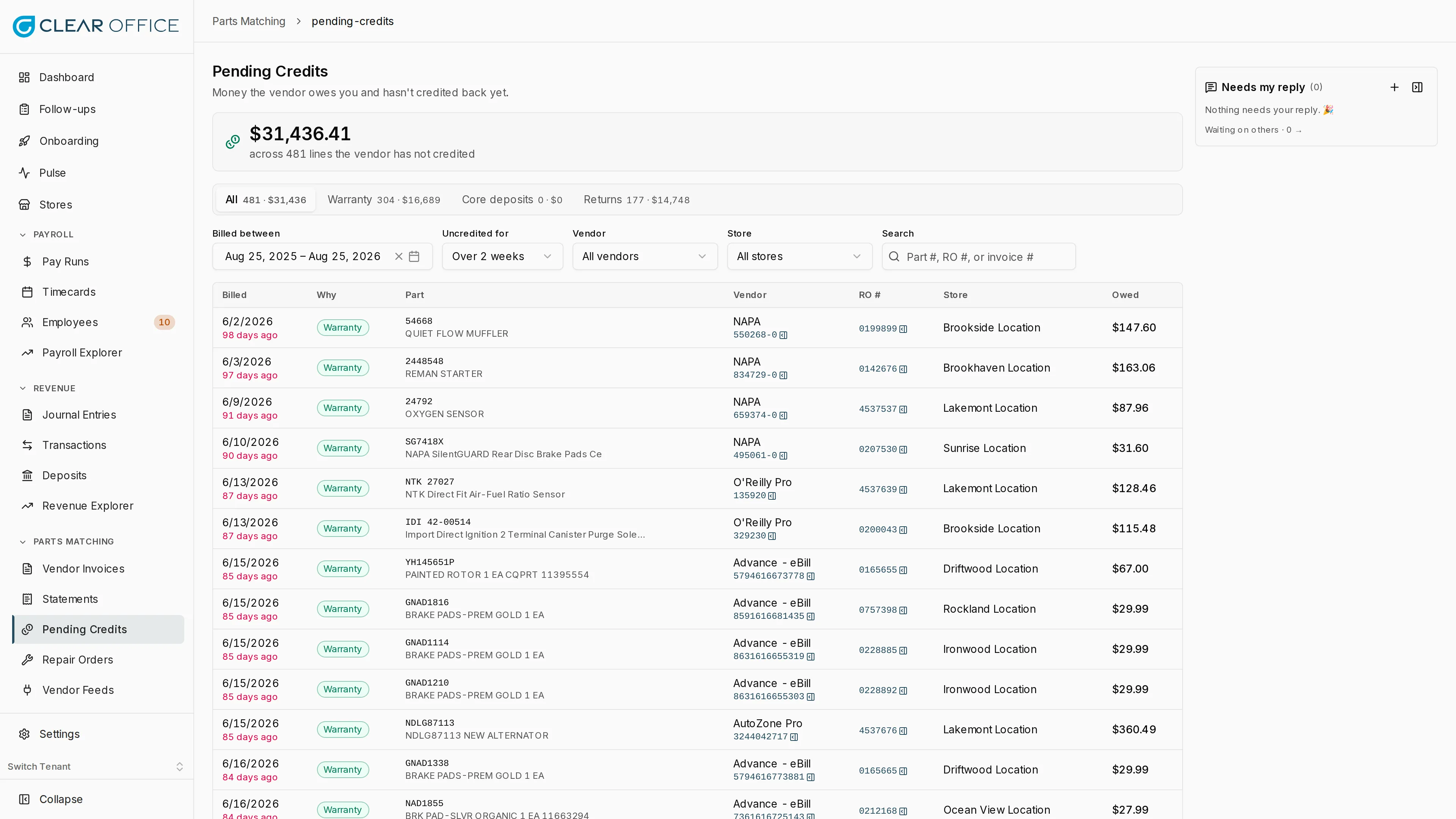Open the Uncredited for dropdown
This screenshot has width=1456, height=819.
point(502,257)
